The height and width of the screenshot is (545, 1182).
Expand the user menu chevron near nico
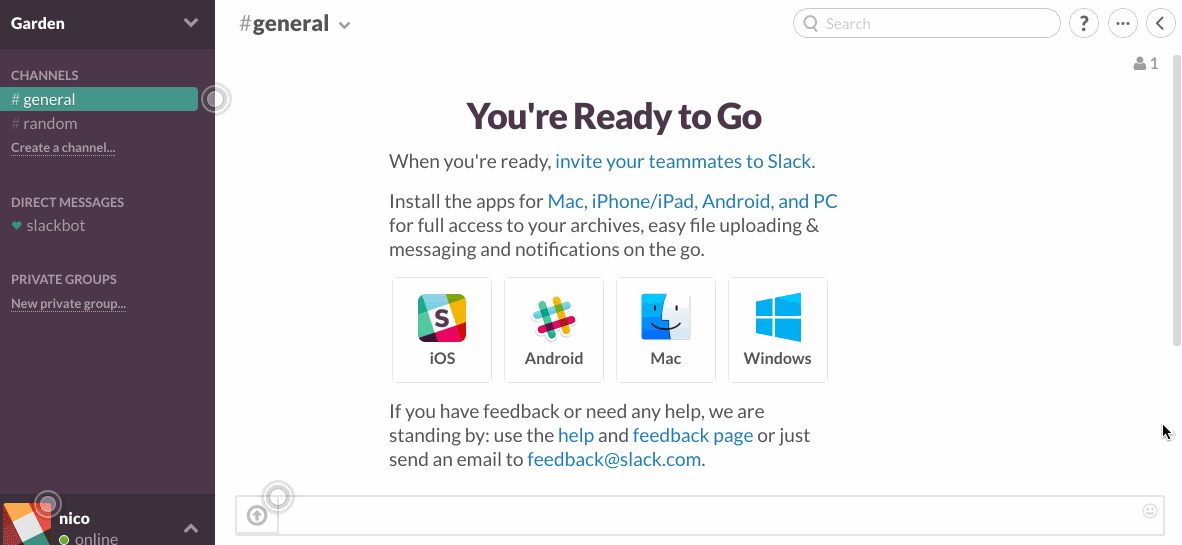[191, 528]
